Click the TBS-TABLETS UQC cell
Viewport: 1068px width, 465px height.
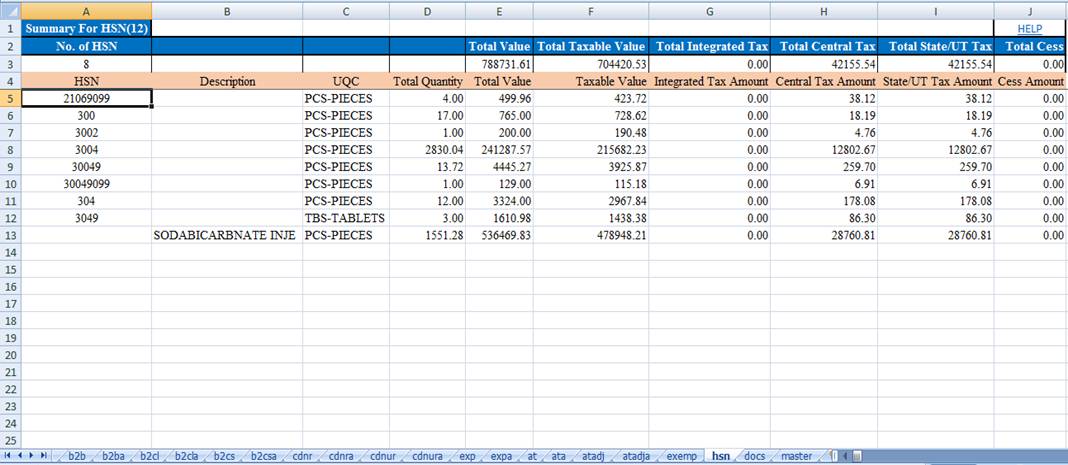(345, 218)
